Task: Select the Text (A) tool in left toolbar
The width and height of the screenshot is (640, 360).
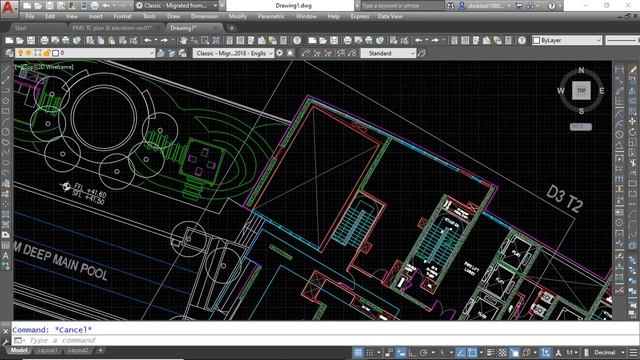Action: [x=6, y=256]
